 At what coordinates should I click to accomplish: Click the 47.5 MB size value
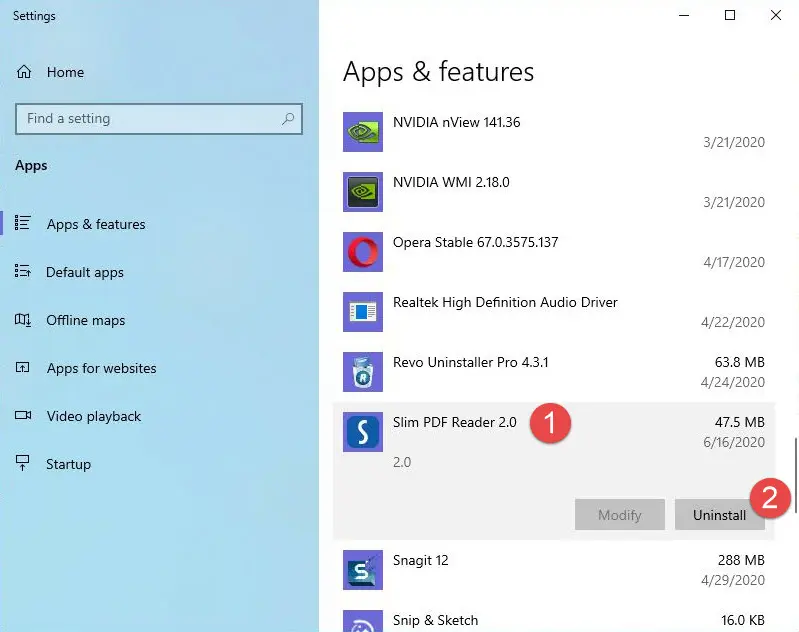tap(739, 422)
